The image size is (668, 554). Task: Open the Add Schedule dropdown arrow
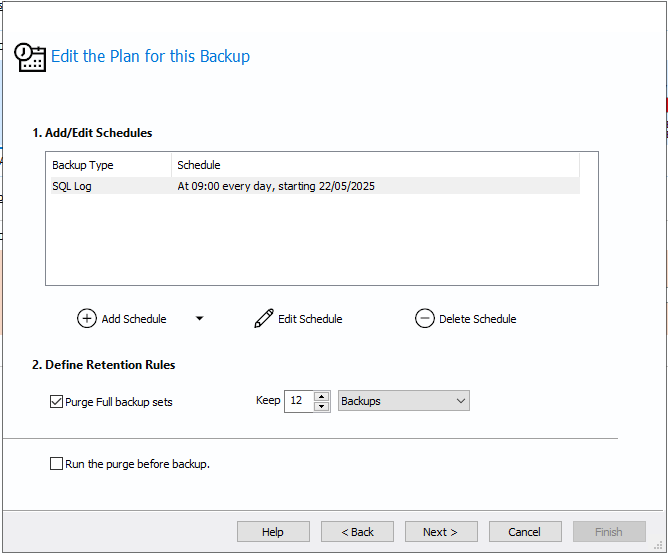(199, 318)
